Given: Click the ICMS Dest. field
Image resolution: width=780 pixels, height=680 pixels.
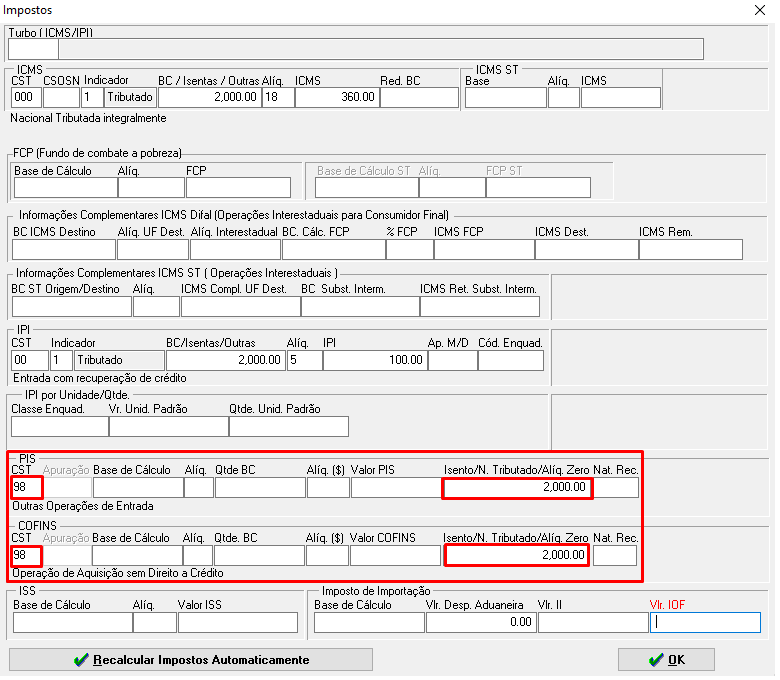Looking at the screenshot, I should (587, 250).
